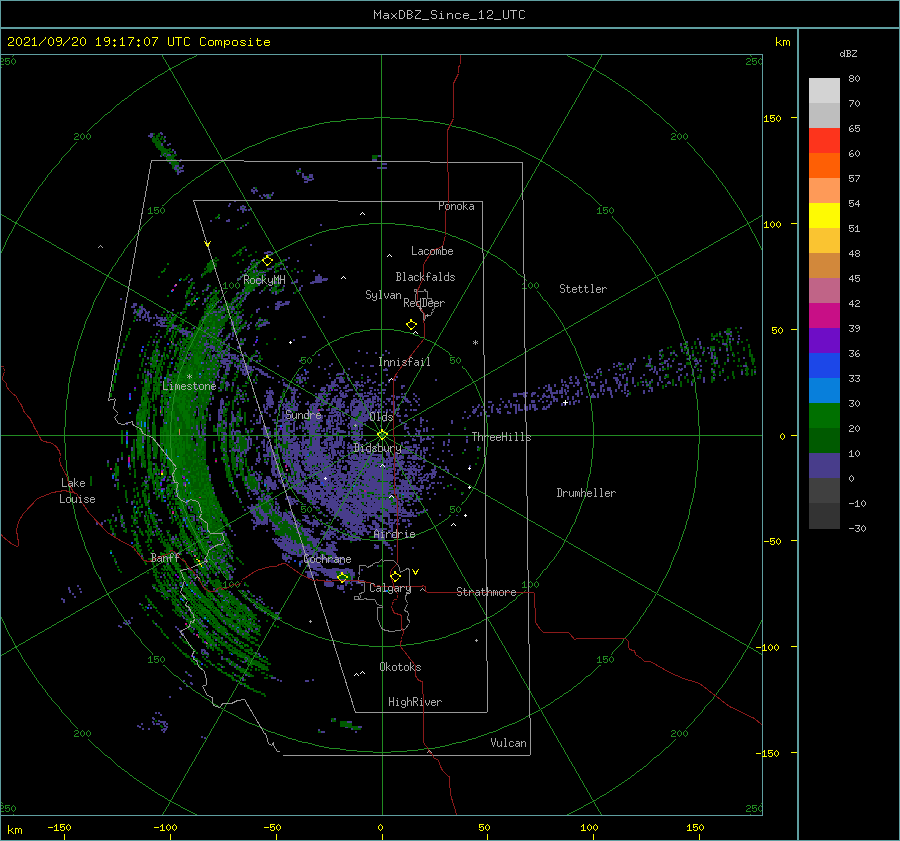Pick the bright green 20-30 dBZ swatch
Screen dimensions: 900x841
(x=824, y=416)
